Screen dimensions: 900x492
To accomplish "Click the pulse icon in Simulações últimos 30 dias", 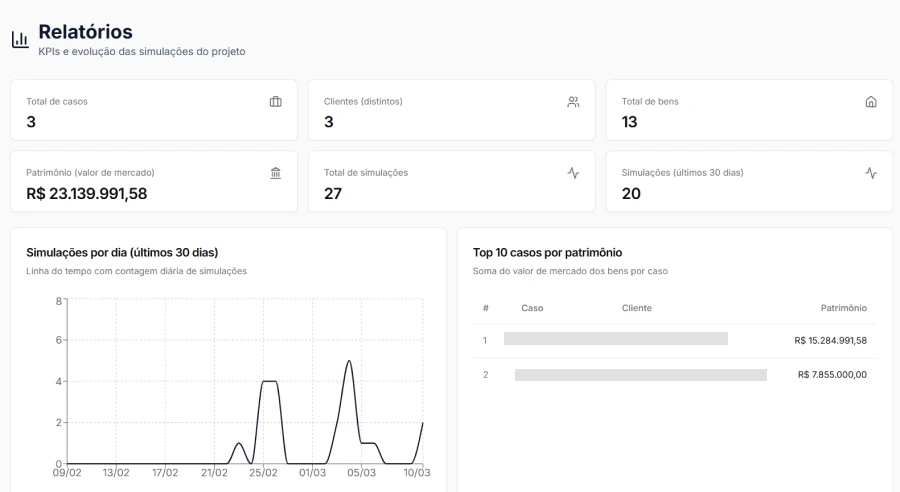I will [x=870, y=173].
